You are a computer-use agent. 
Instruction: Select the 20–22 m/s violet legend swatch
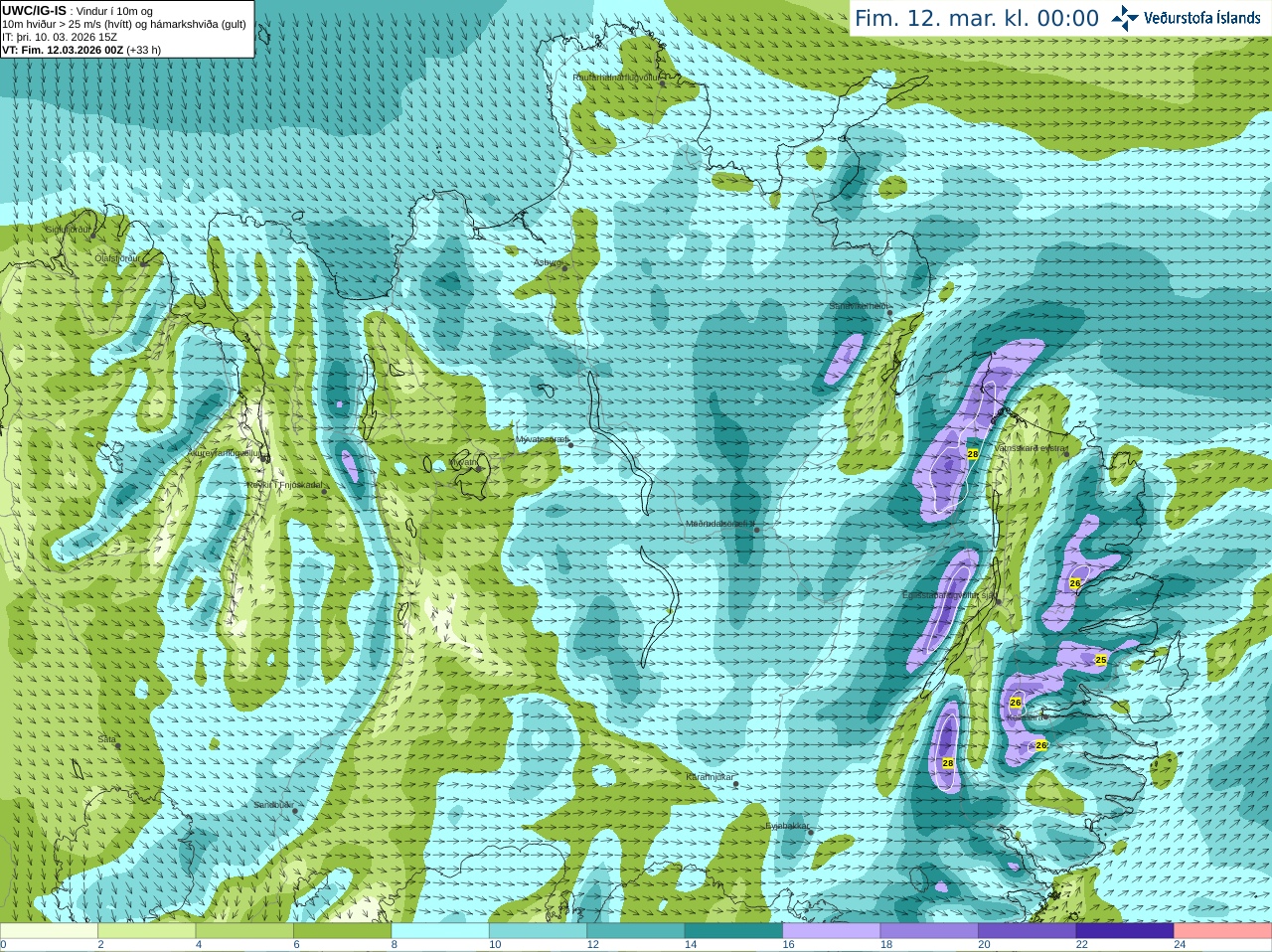pos(1028,930)
